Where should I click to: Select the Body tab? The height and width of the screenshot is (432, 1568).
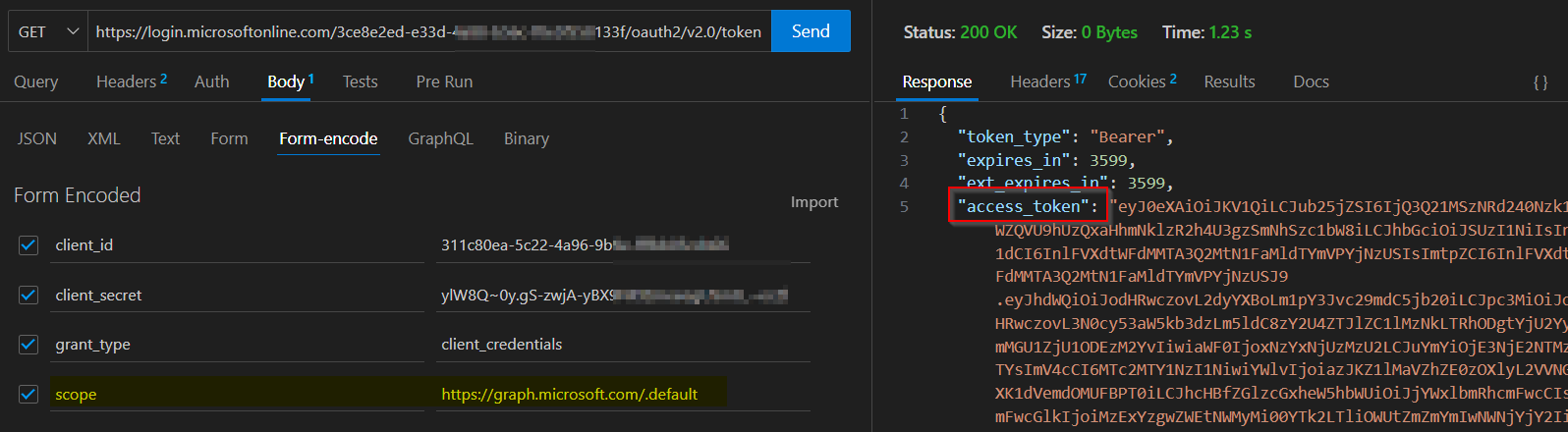[x=290, y=81]
